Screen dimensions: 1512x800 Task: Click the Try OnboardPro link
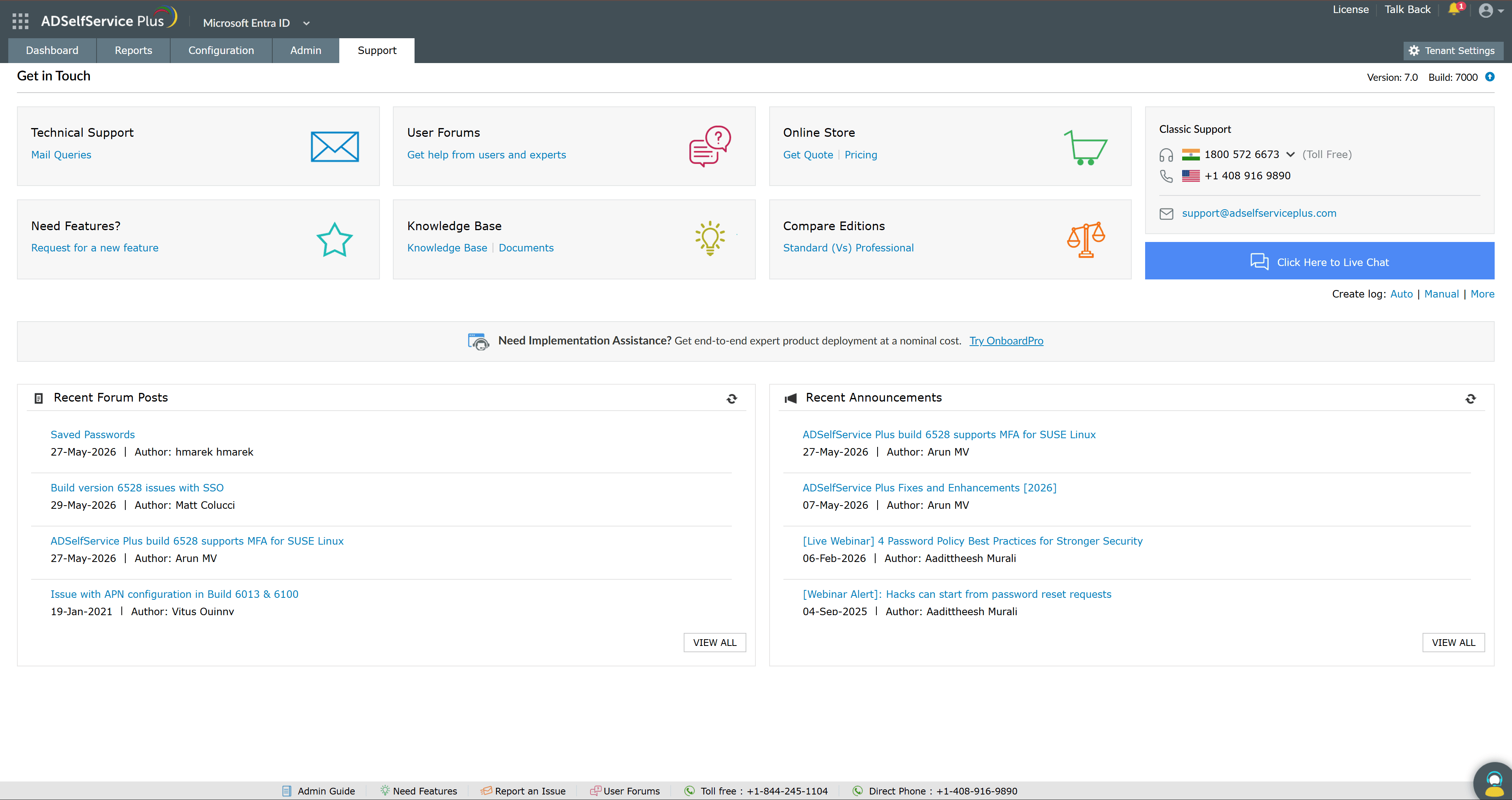[1006, 341]
